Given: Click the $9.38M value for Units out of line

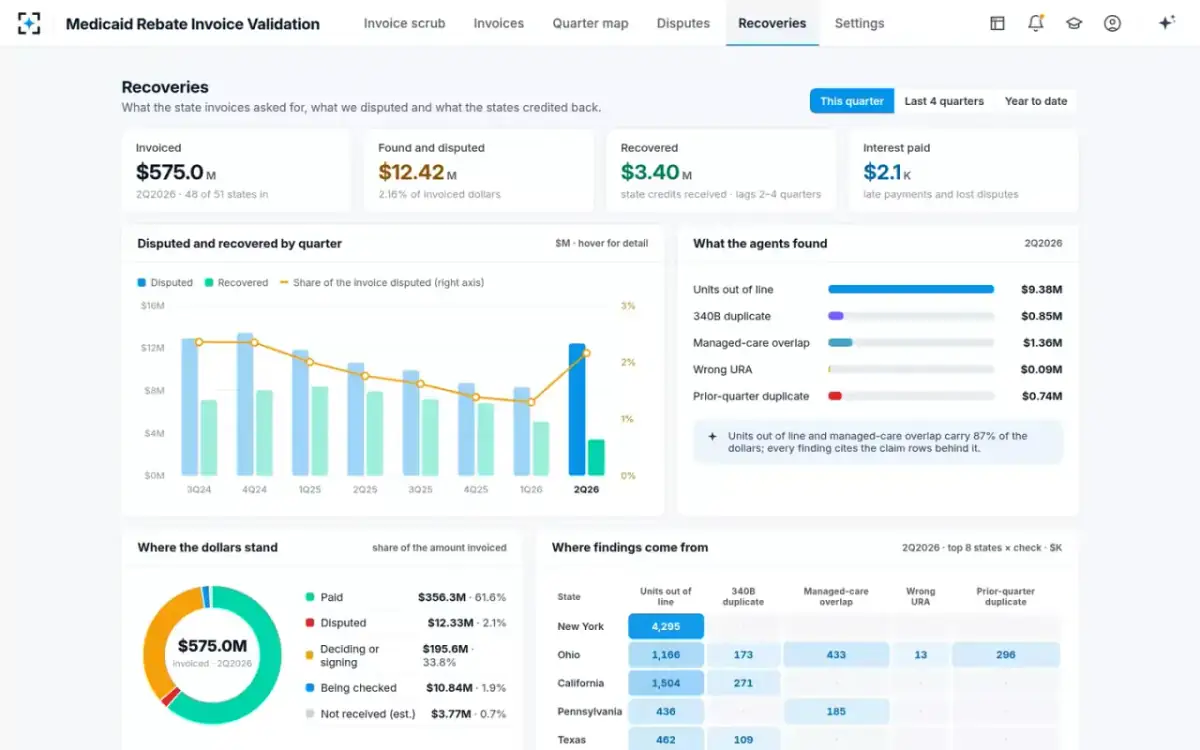Looking at the screenshot, I should pos(1042,289).
